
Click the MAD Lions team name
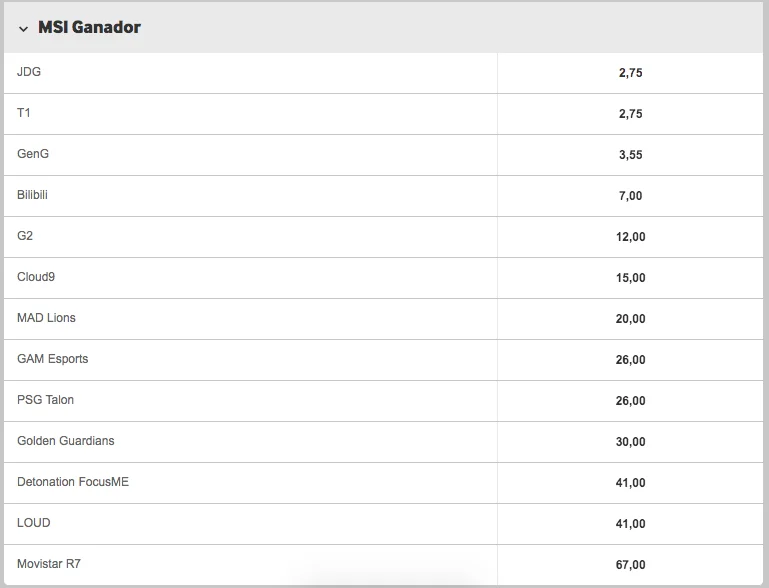46,318
